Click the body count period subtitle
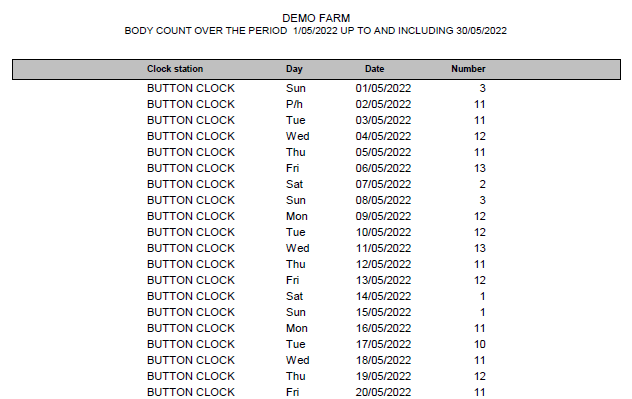The height and width of the screenshot is (399, 632). pyautogui.click(x=316, y=31)
